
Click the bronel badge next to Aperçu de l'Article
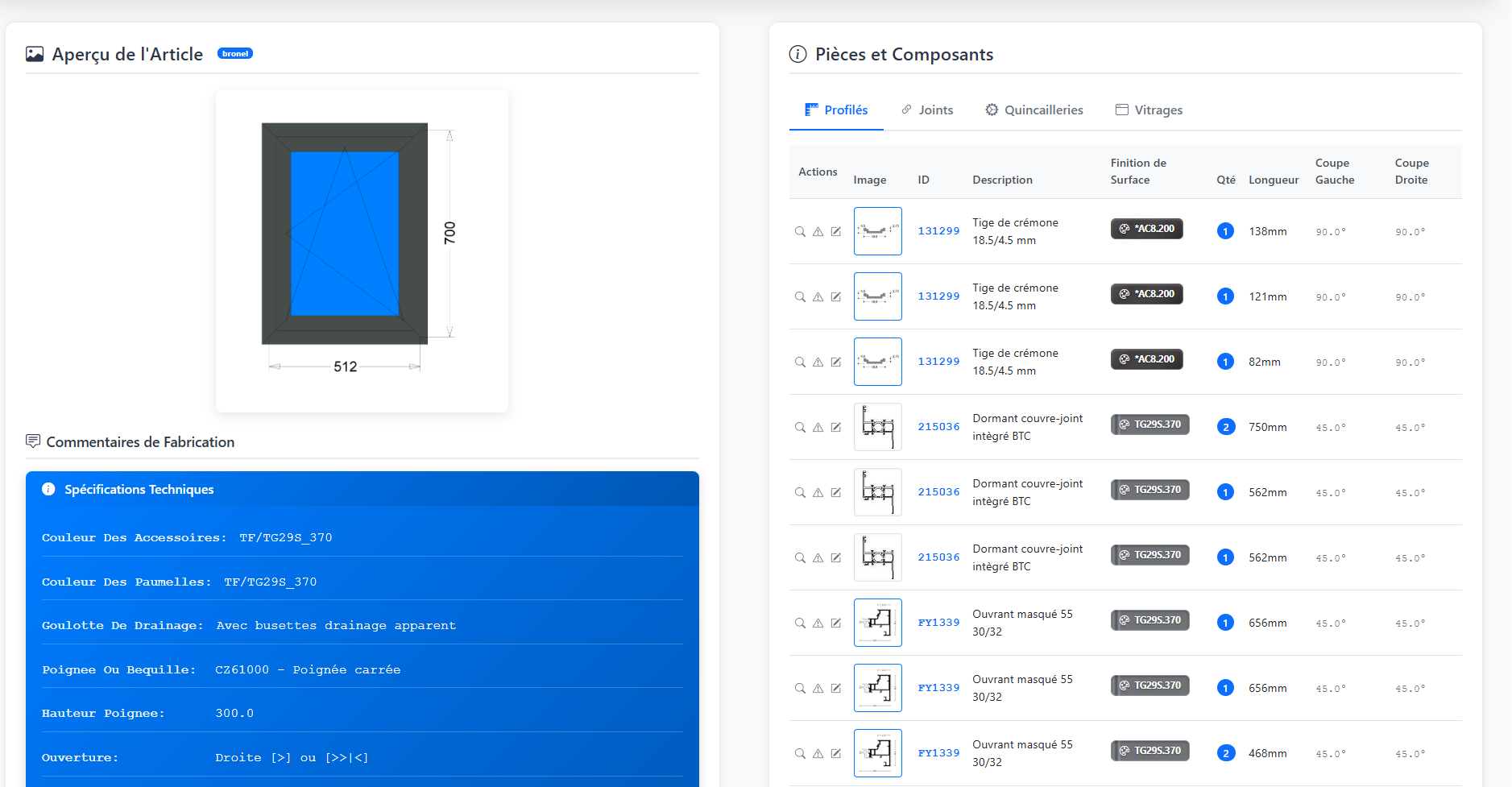pyautogui.click(x=235, y=54)
